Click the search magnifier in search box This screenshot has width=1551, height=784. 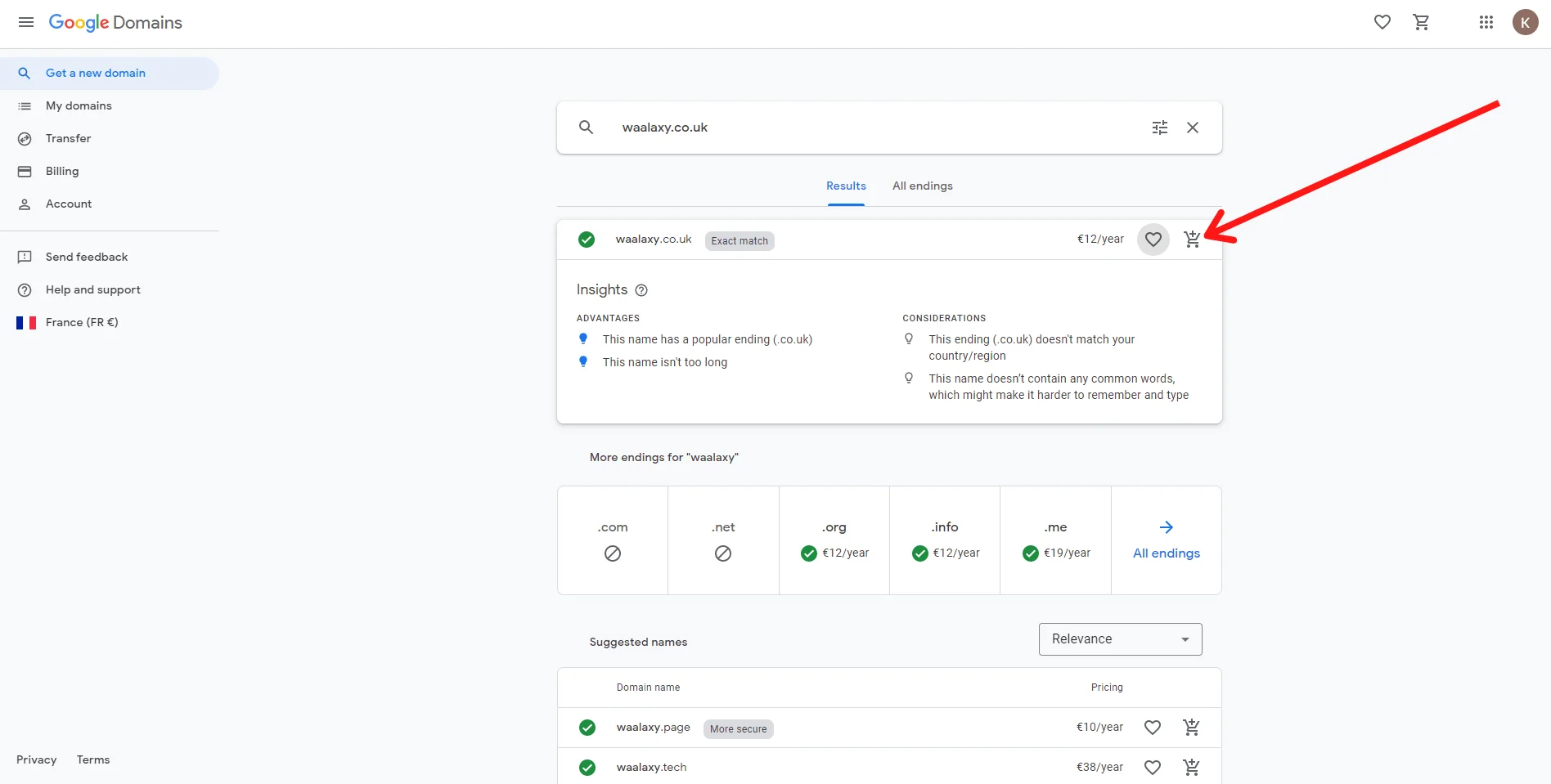[x=586, y=128]
